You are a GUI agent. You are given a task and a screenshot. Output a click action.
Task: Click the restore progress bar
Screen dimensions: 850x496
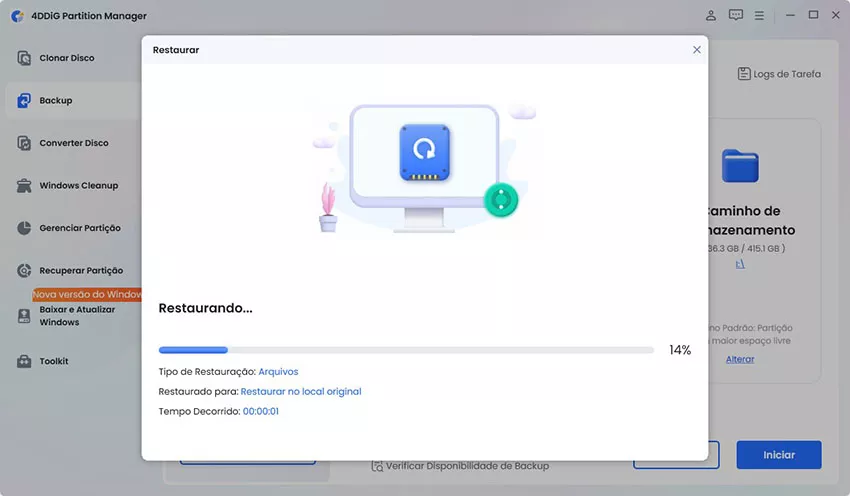point(406,350)
